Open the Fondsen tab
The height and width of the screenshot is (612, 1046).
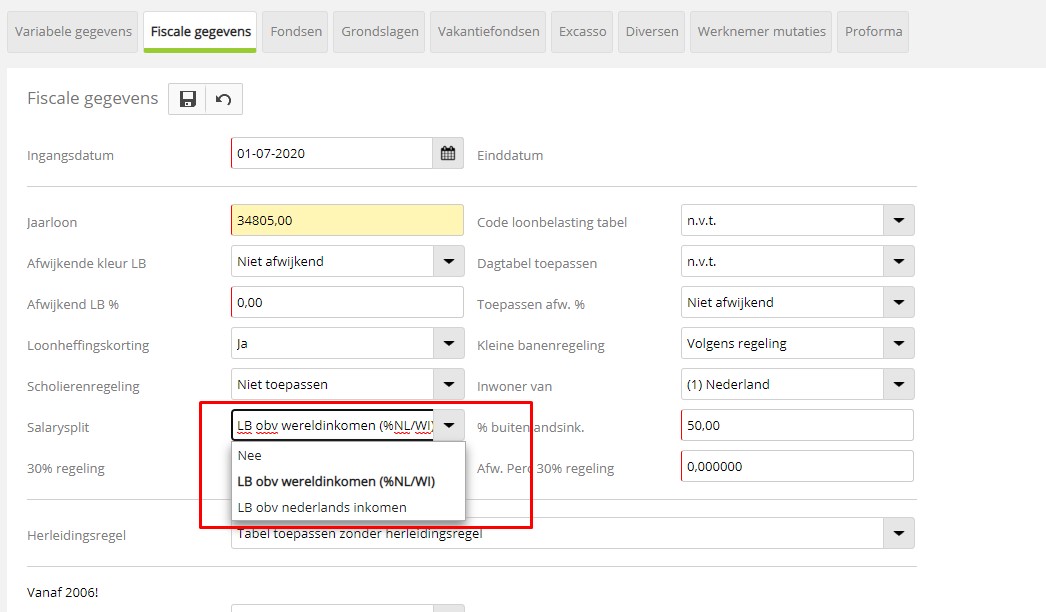(x=296, y=31)
